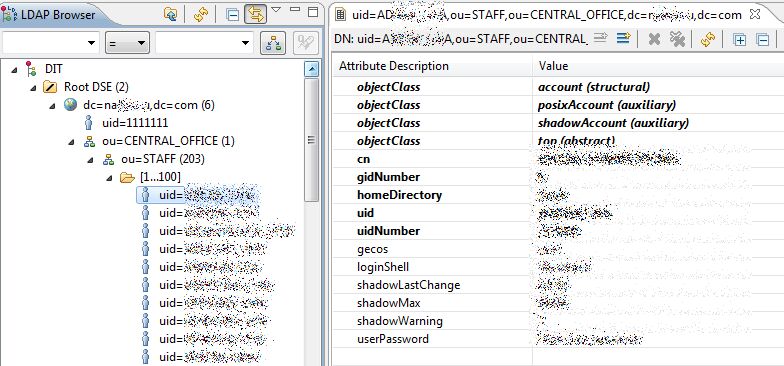Viewport: 784px width, 366px height.
Task: Select the cn attribute row
Action: (558, 159)
